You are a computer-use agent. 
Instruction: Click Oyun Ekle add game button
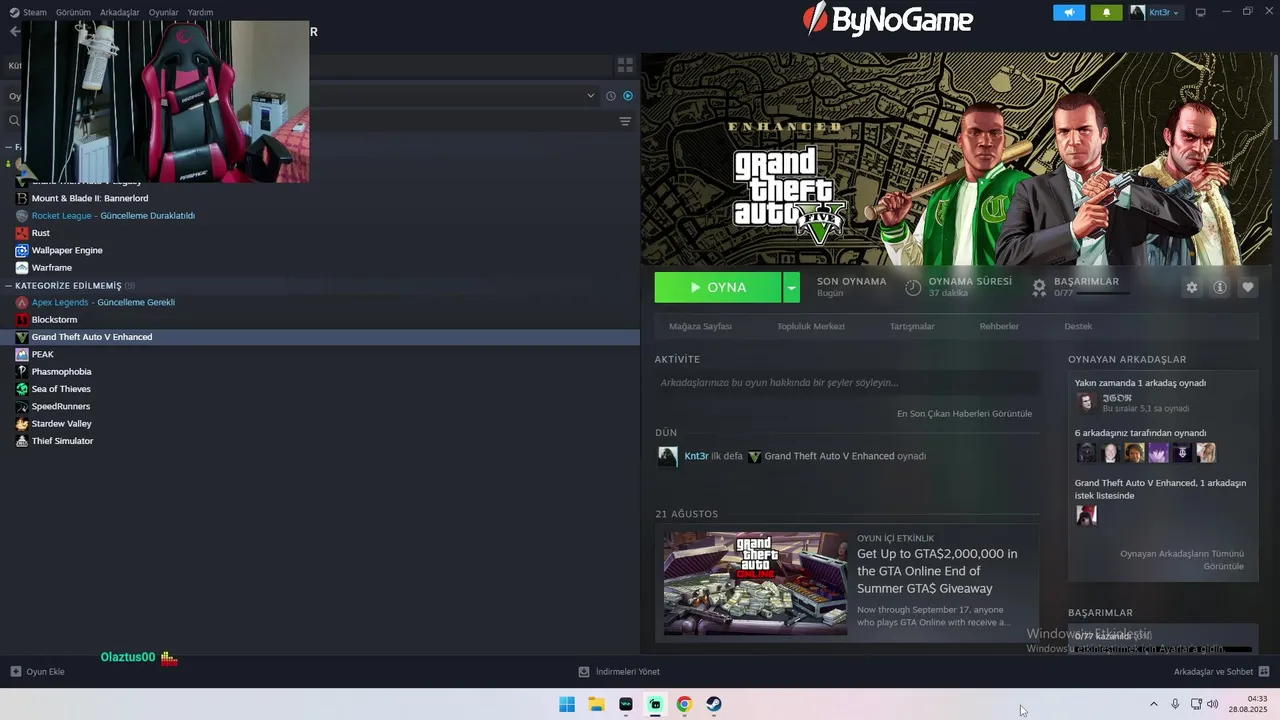(38, 672)
